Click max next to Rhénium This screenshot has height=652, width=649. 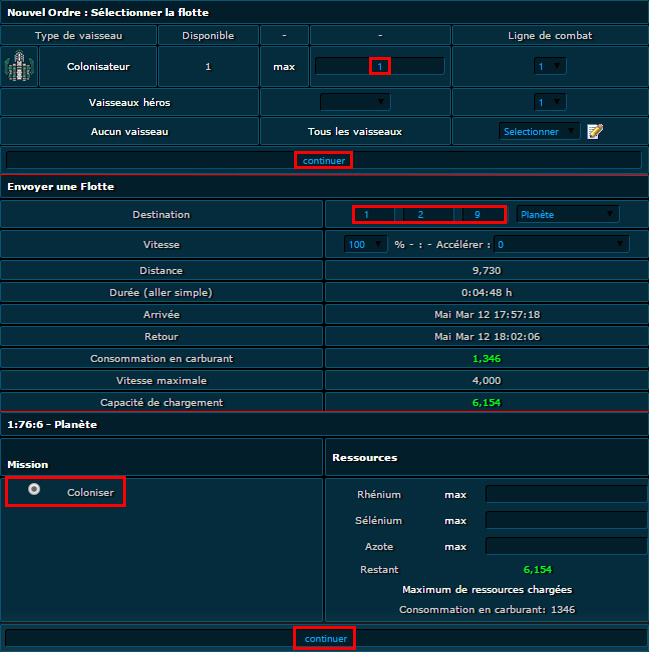click(x=455, y=494)
